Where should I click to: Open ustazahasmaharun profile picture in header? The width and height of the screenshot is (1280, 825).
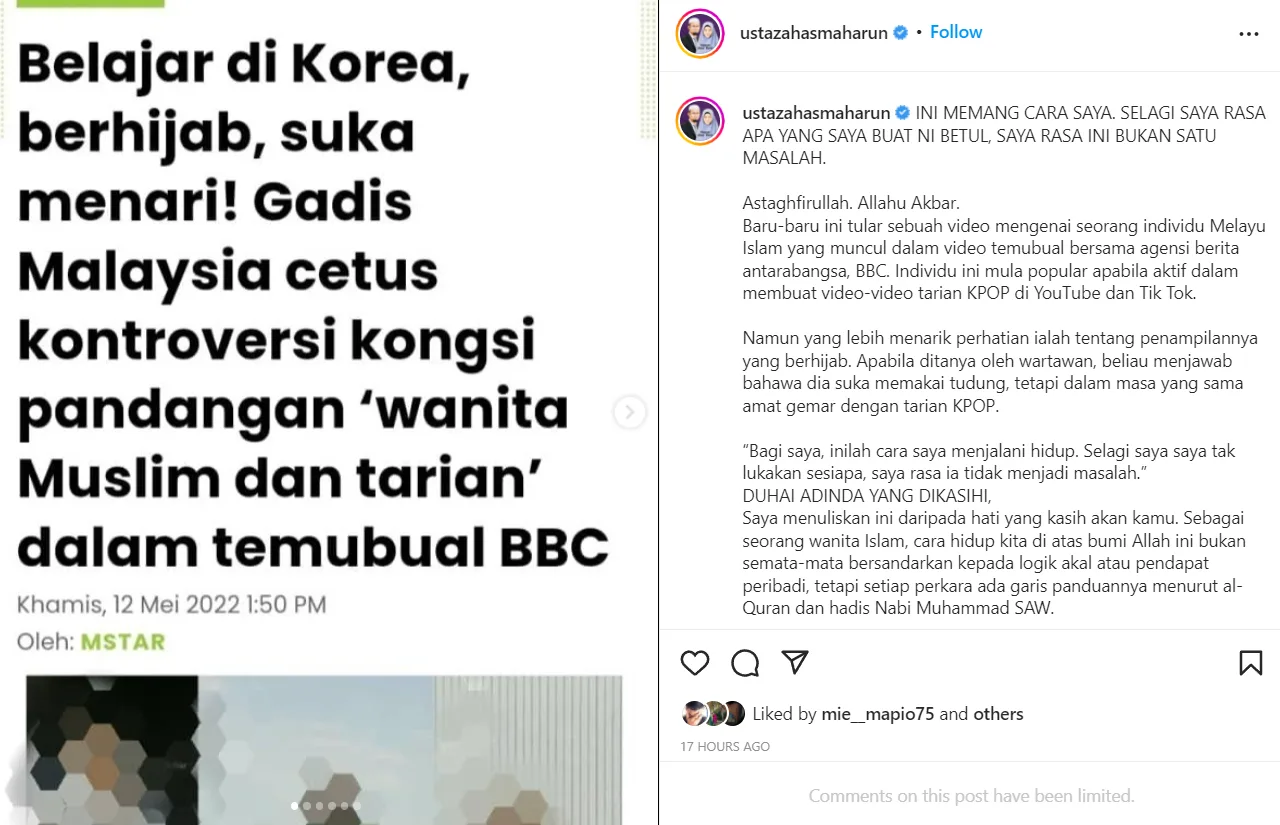pos(700,33)
